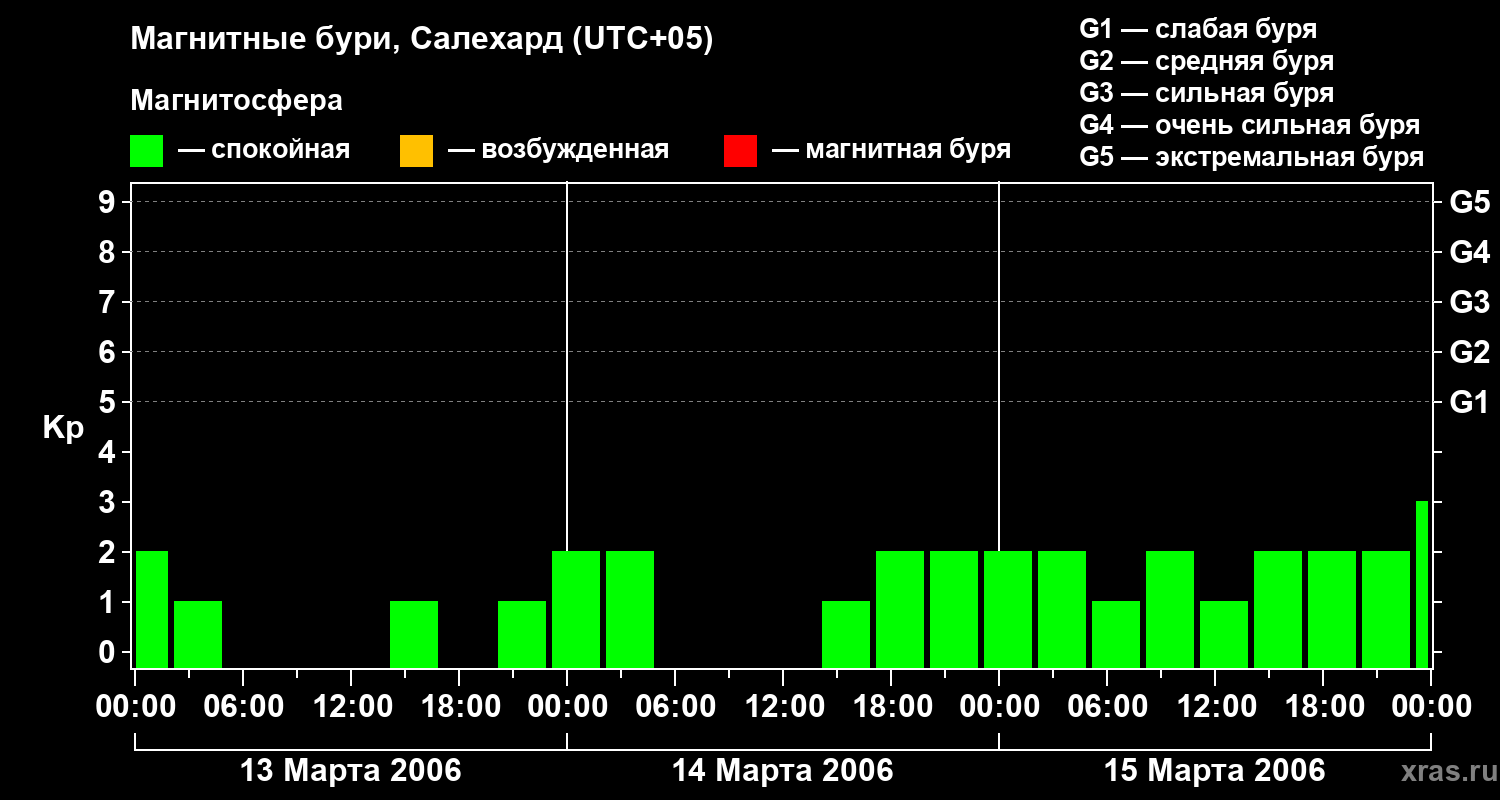The height and width of the screenshot is (800, 1500).
Task: Click the Kp axis value 7
Action: click(109, 302)
